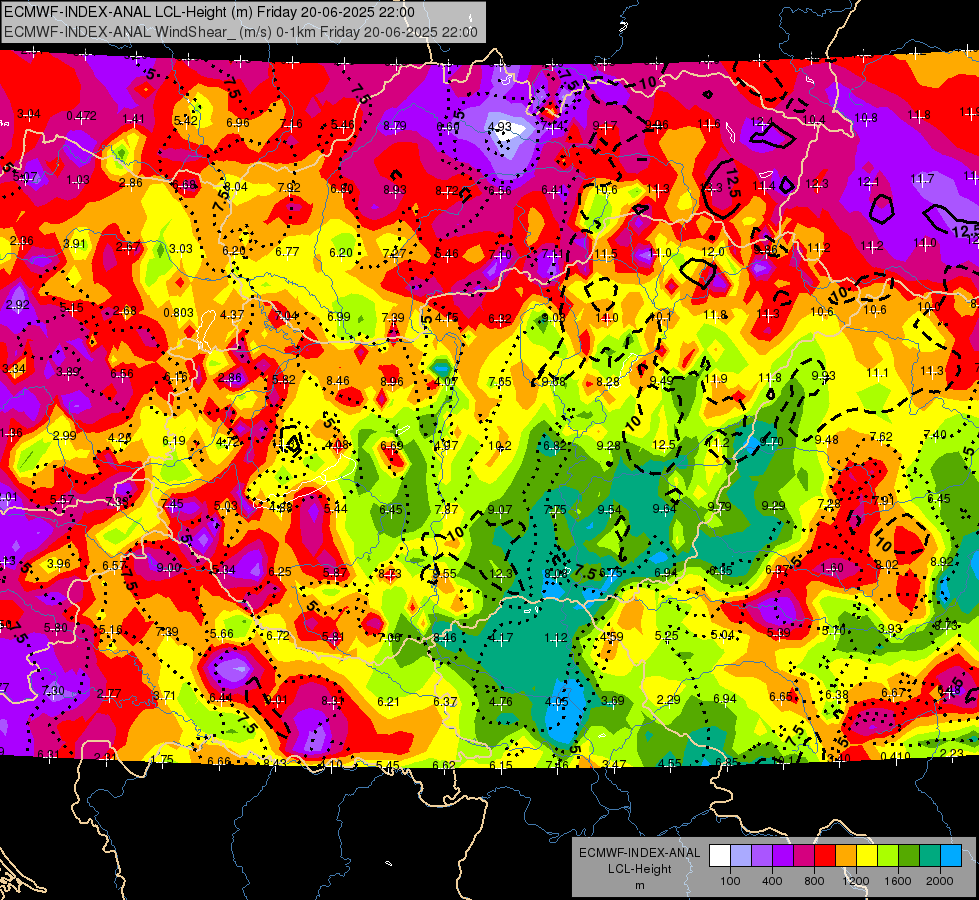Click the map value '2.92'
Screen dimensions: 979x900
click(x=17, y=305)
